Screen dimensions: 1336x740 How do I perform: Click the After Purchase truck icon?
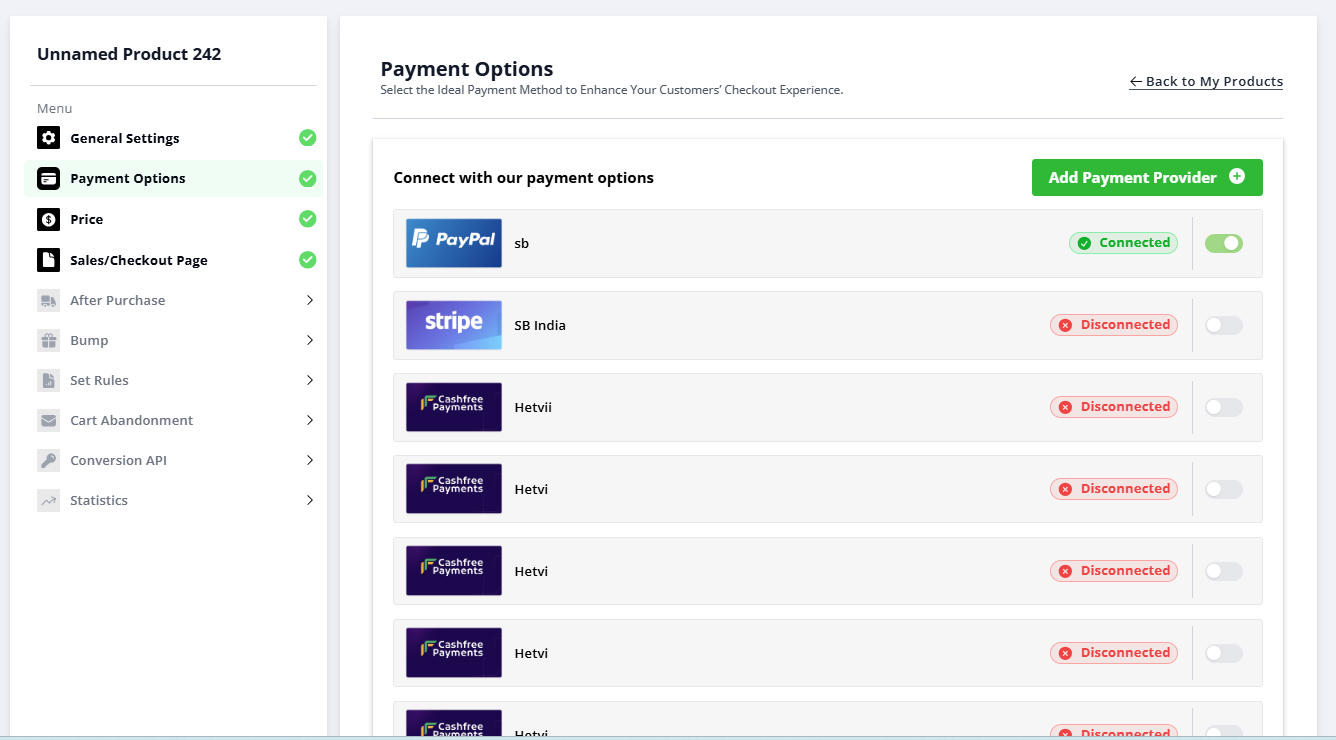click(x=49, y=300)
